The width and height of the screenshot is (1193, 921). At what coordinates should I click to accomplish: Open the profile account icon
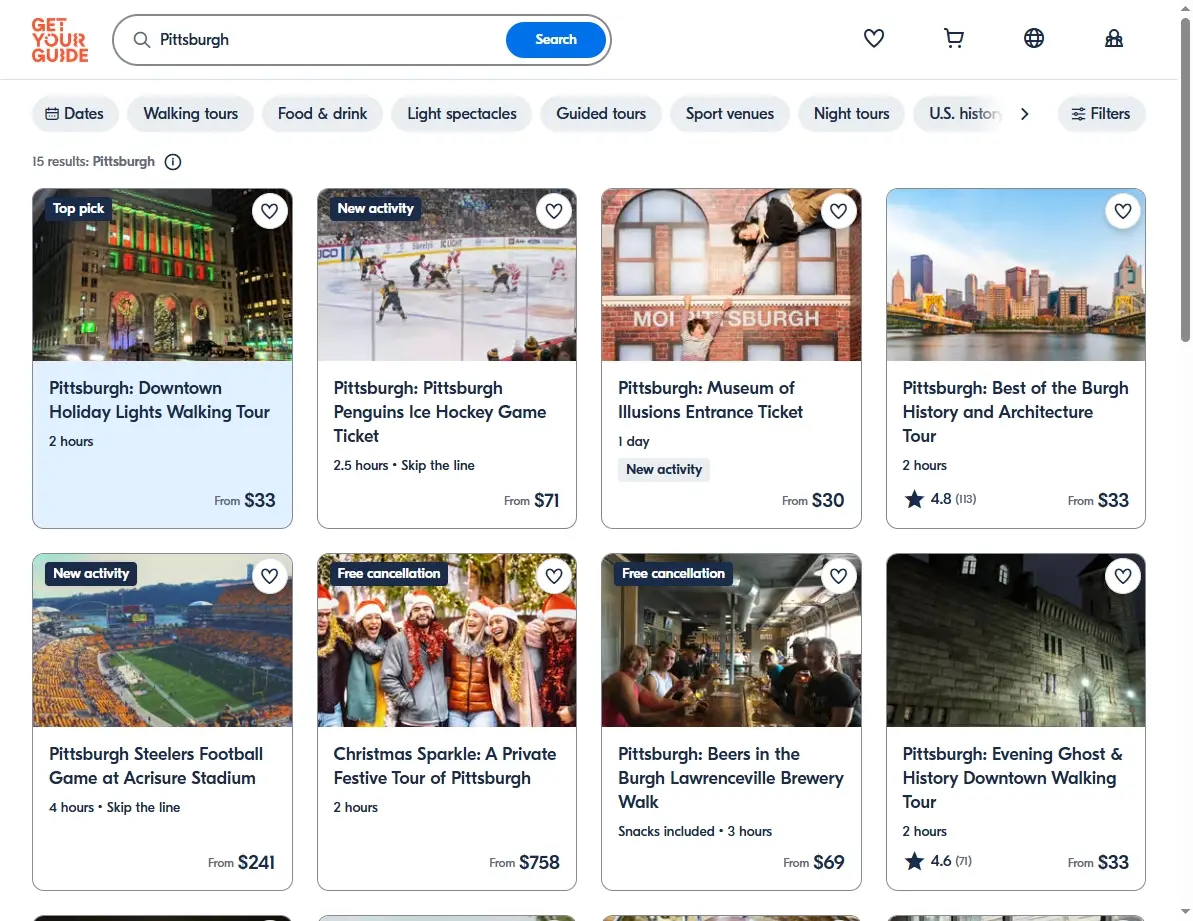1113,38
